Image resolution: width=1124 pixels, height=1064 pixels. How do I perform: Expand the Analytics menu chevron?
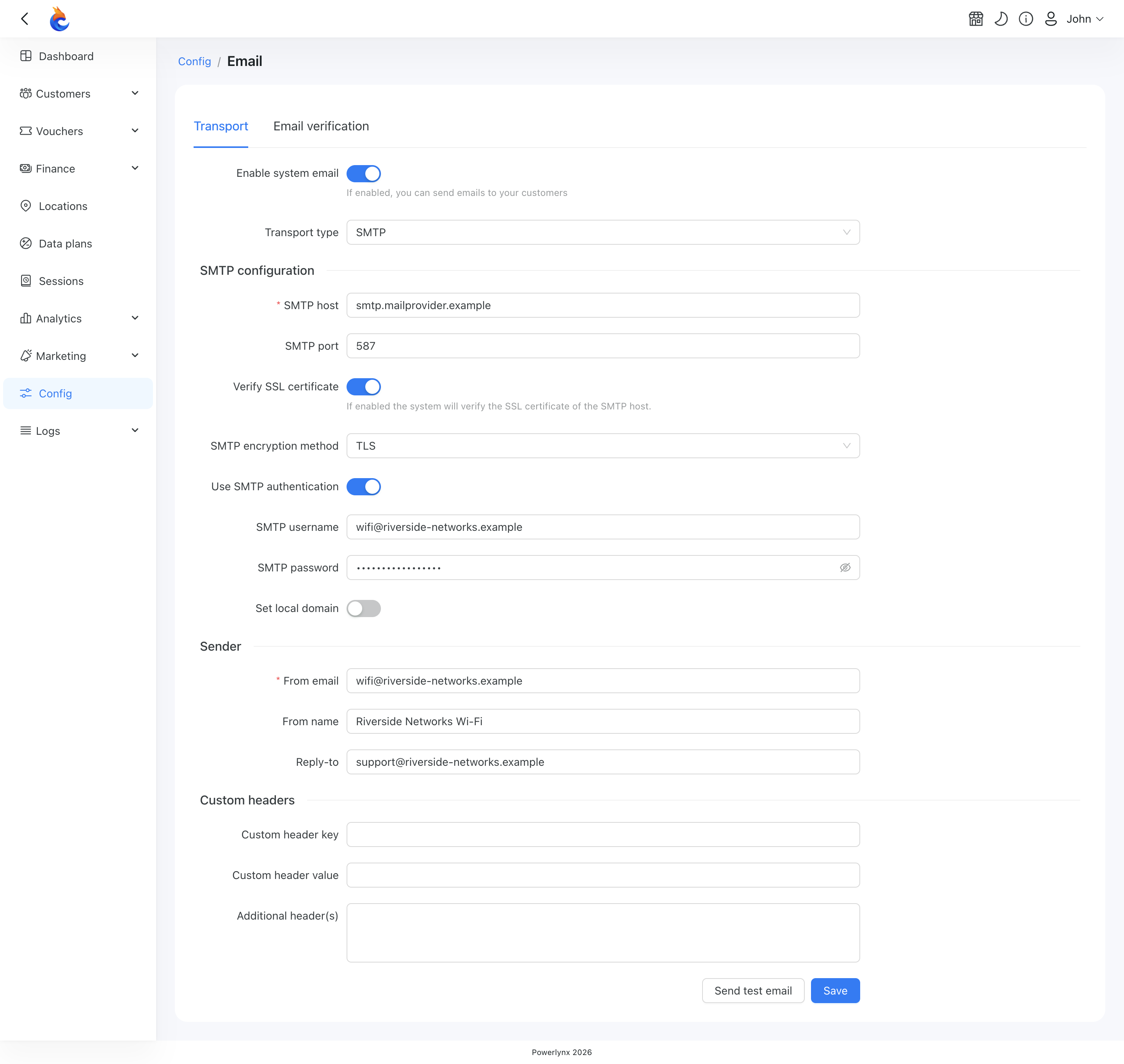[135, 318]
